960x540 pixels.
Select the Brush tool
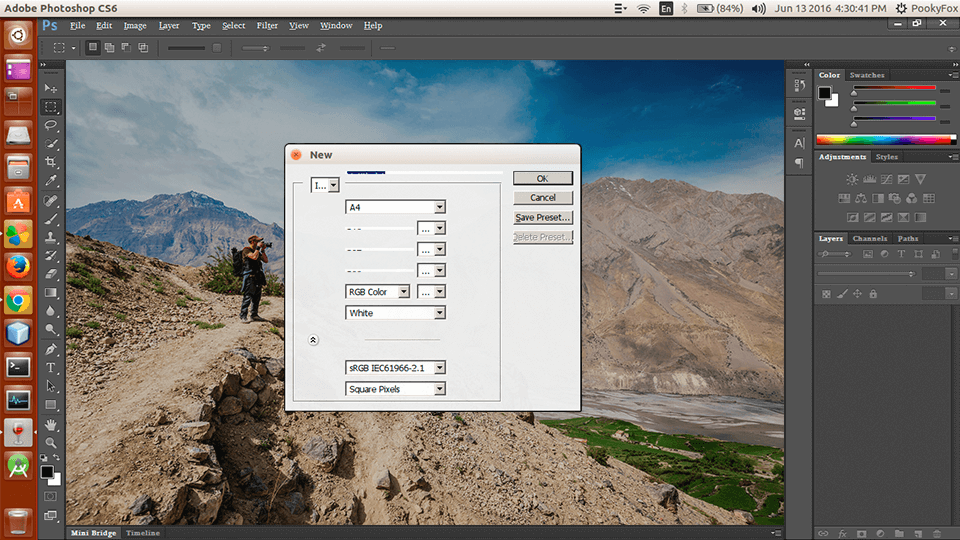[51, 219]
